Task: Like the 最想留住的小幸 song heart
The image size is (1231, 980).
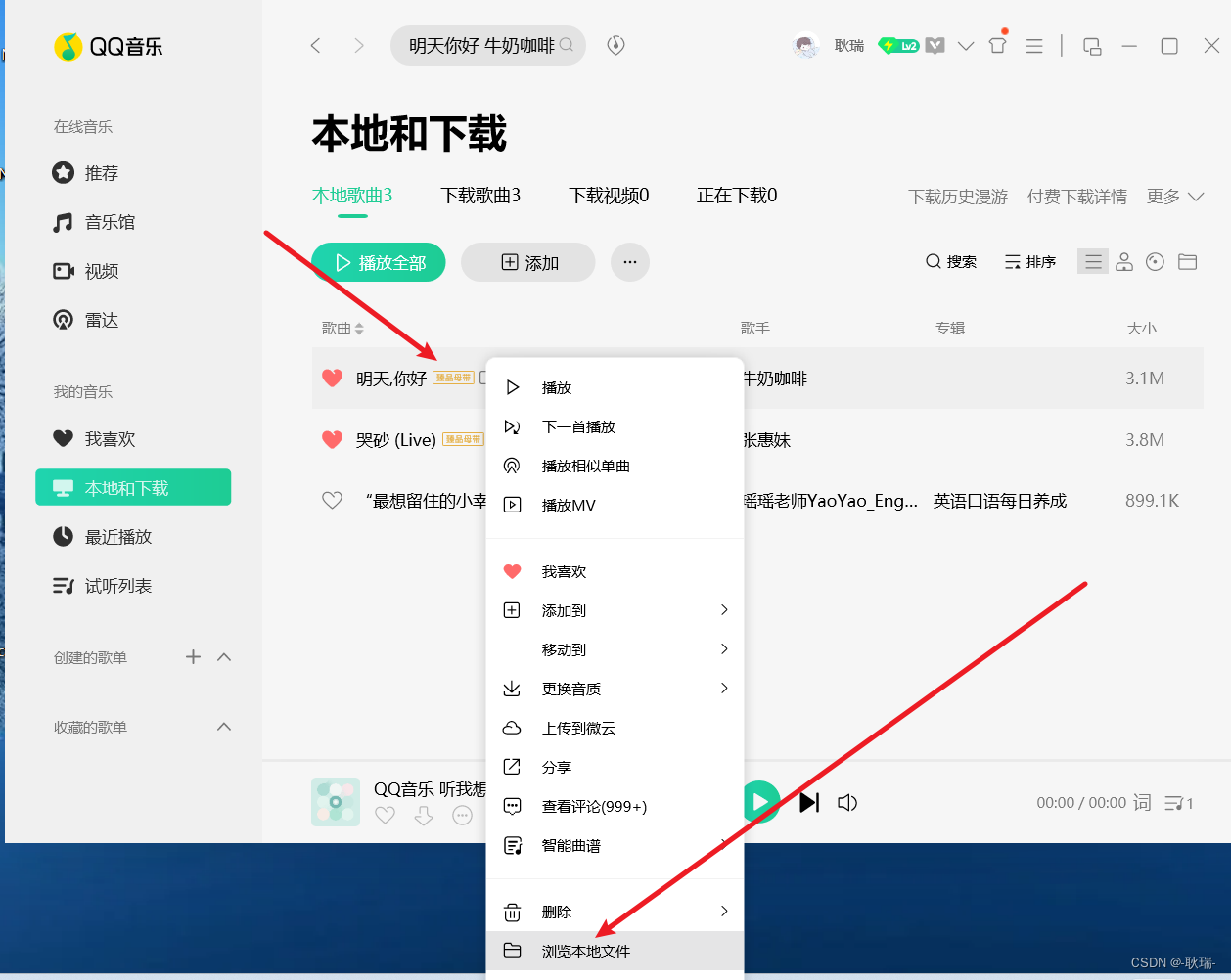Action: click(333, 501)
